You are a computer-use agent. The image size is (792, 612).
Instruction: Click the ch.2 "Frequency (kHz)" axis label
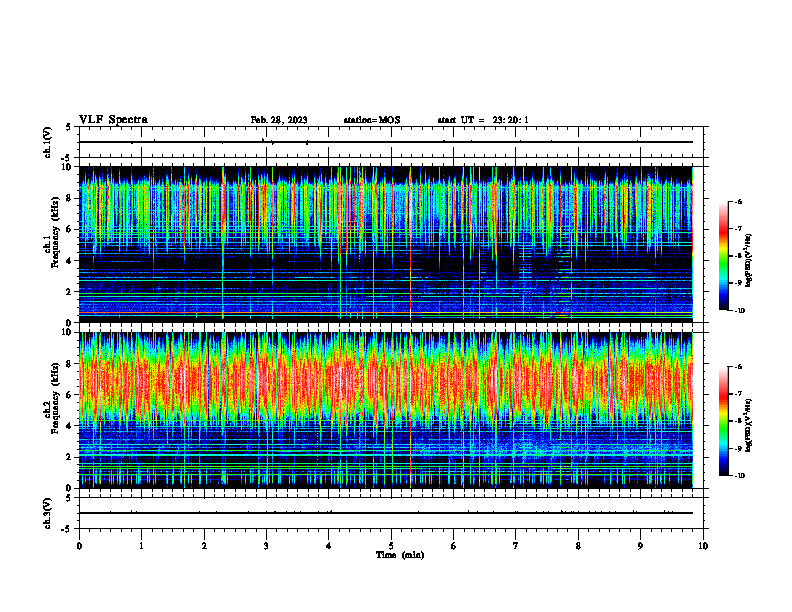coord(54,398)
